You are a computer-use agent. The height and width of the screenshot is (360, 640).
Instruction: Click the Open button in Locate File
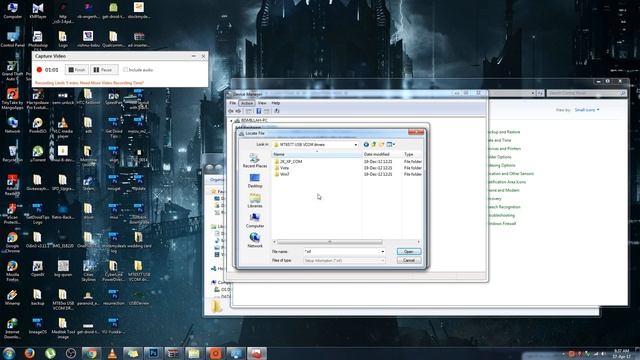point(409,251)
